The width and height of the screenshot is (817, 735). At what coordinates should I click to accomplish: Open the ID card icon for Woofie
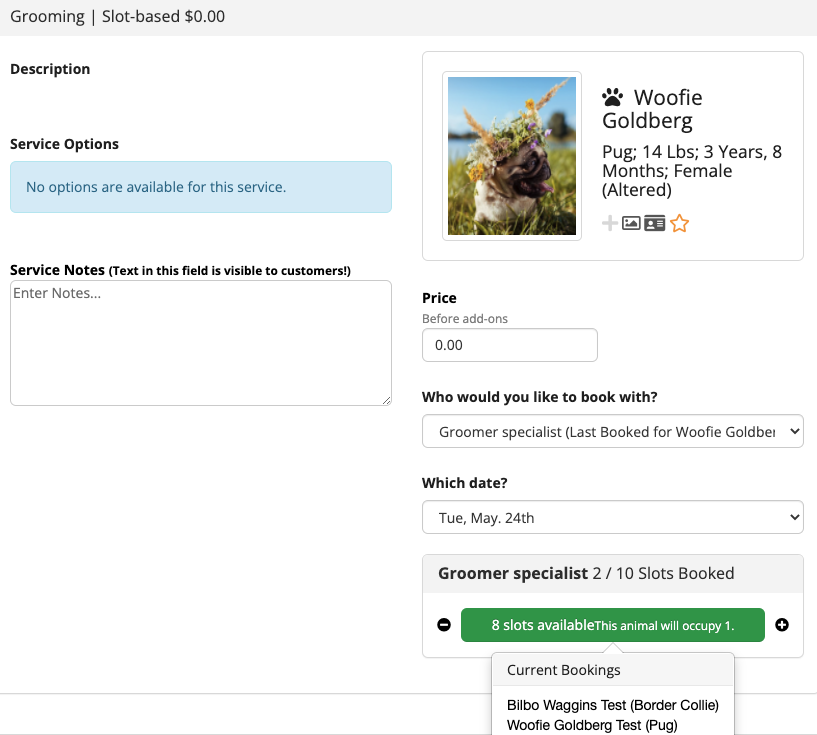point(654,223)
